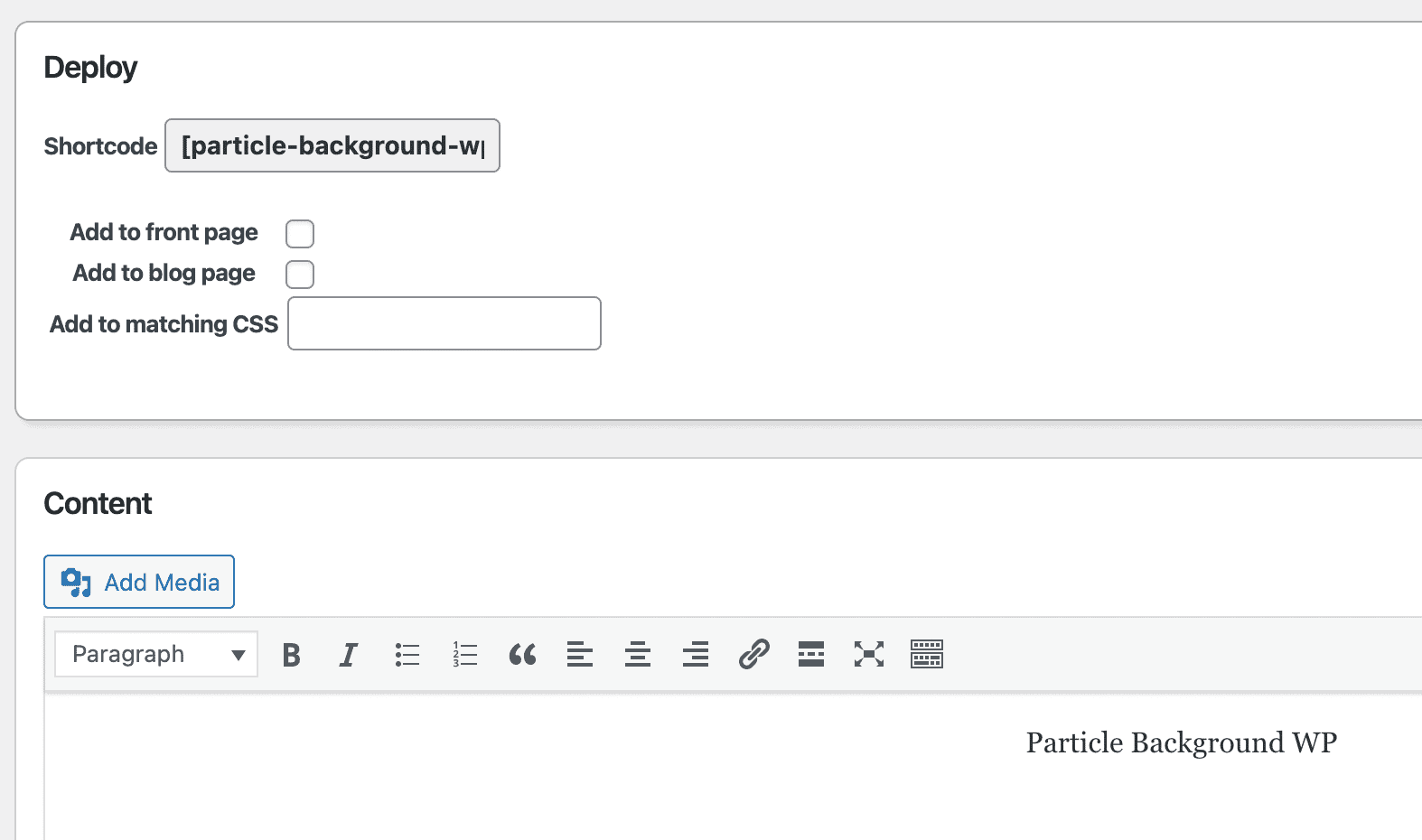
Task: Insert or edit a link
Action: pos(753,654)
